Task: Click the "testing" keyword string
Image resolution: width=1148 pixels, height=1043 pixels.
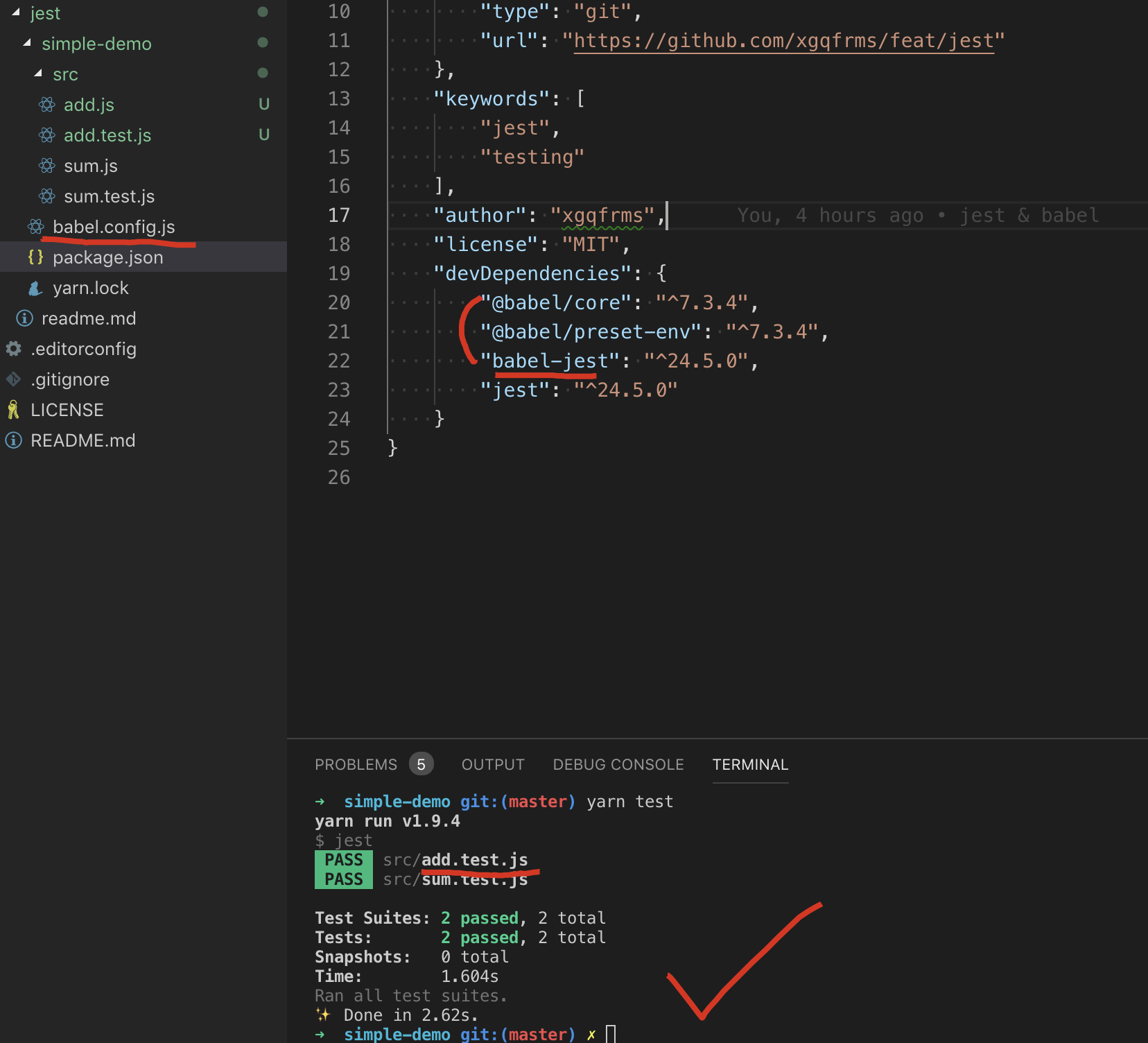Action: 532,157
